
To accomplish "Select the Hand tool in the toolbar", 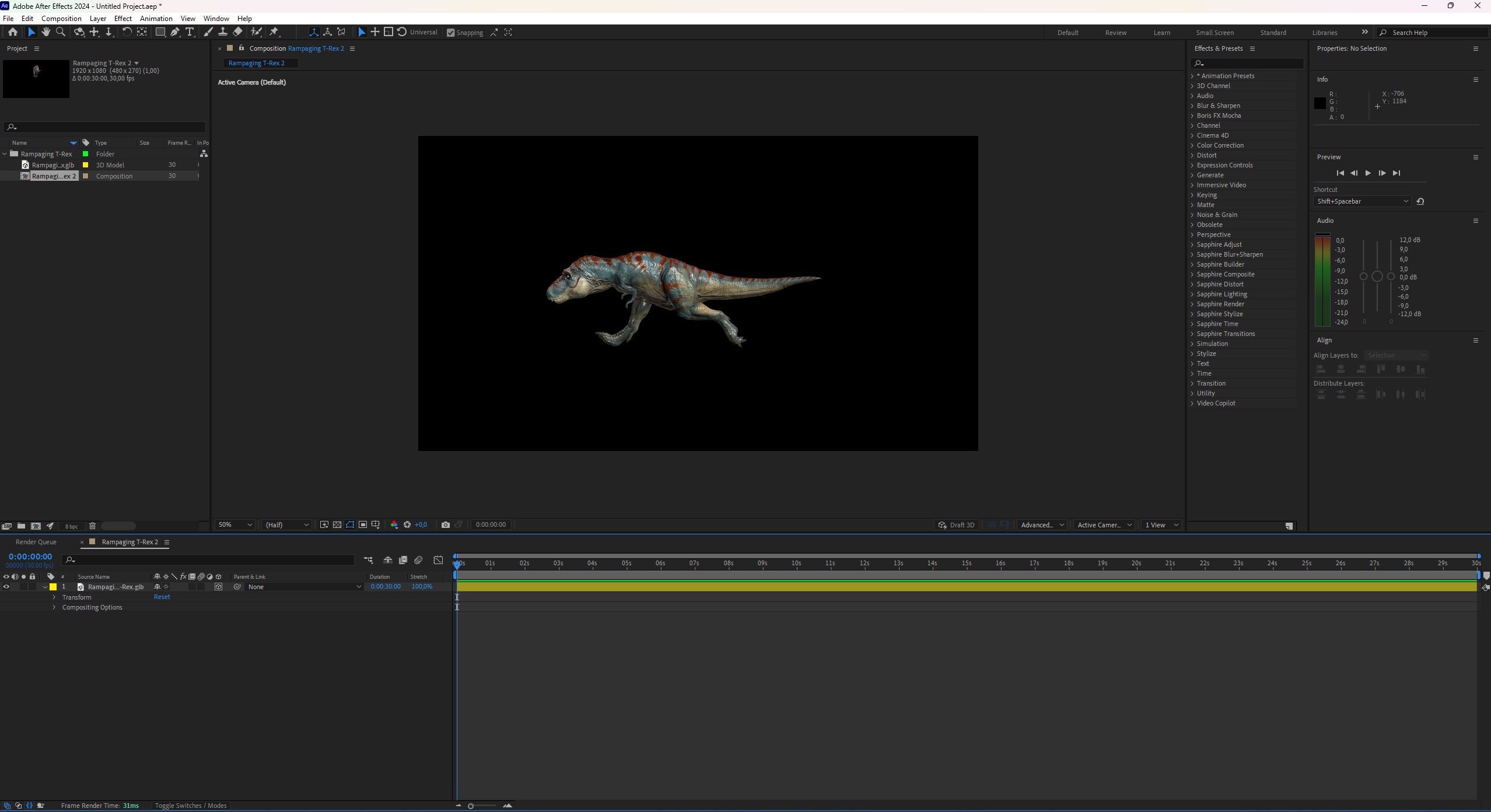I will tap(46, 32).
